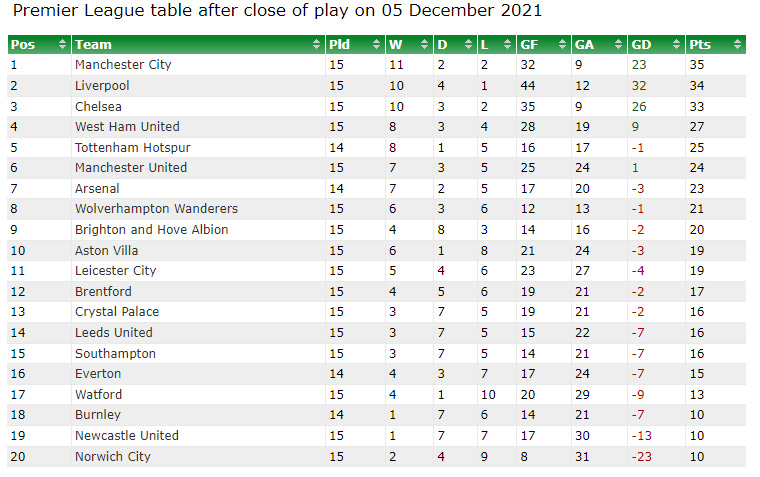Click the sort arrows in Pld column
The image size is (760, 477).
point(376,44)
